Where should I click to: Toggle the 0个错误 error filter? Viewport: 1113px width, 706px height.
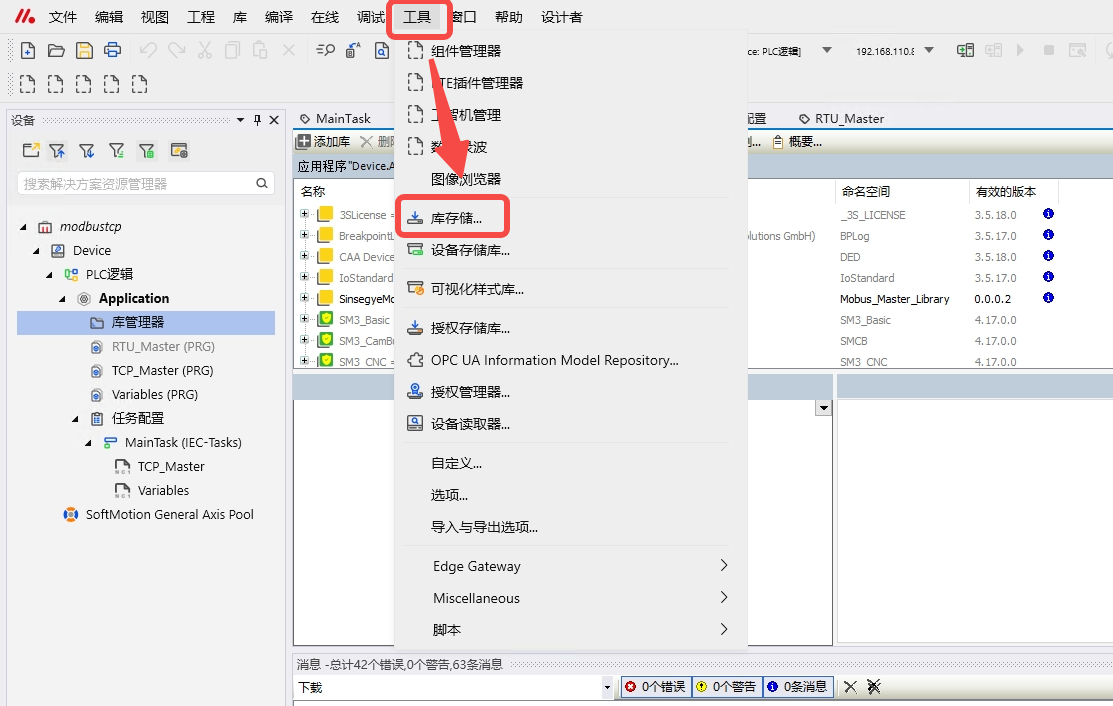(655, 686)
